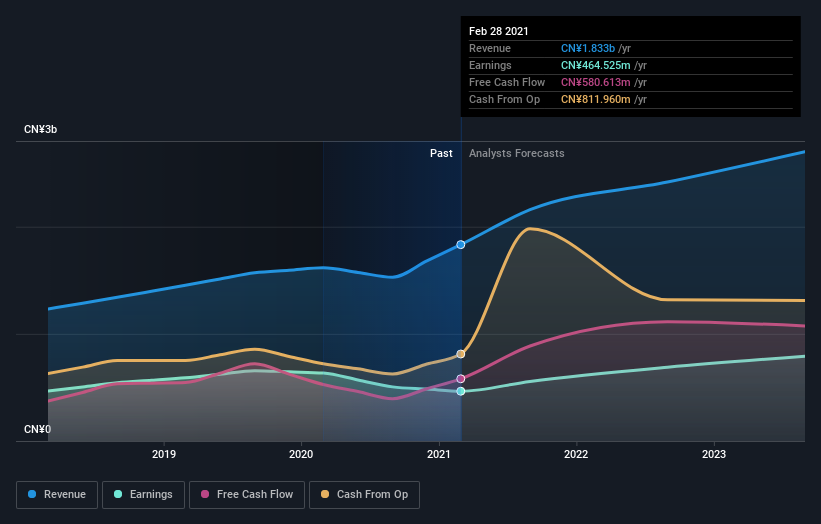The height and width of the screenshot is (524, 821).
Task: Click the Analysts Forecasts label
Action: (517, 153)
